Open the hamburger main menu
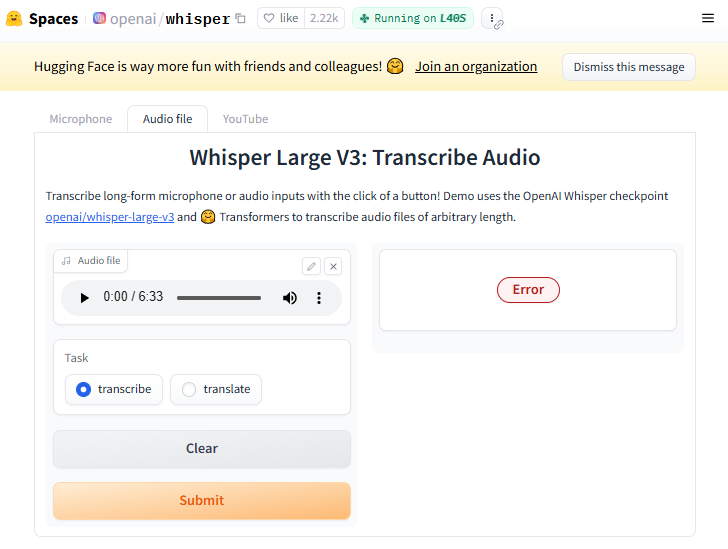Screen dimensions: 728x549 pos(708,18)
